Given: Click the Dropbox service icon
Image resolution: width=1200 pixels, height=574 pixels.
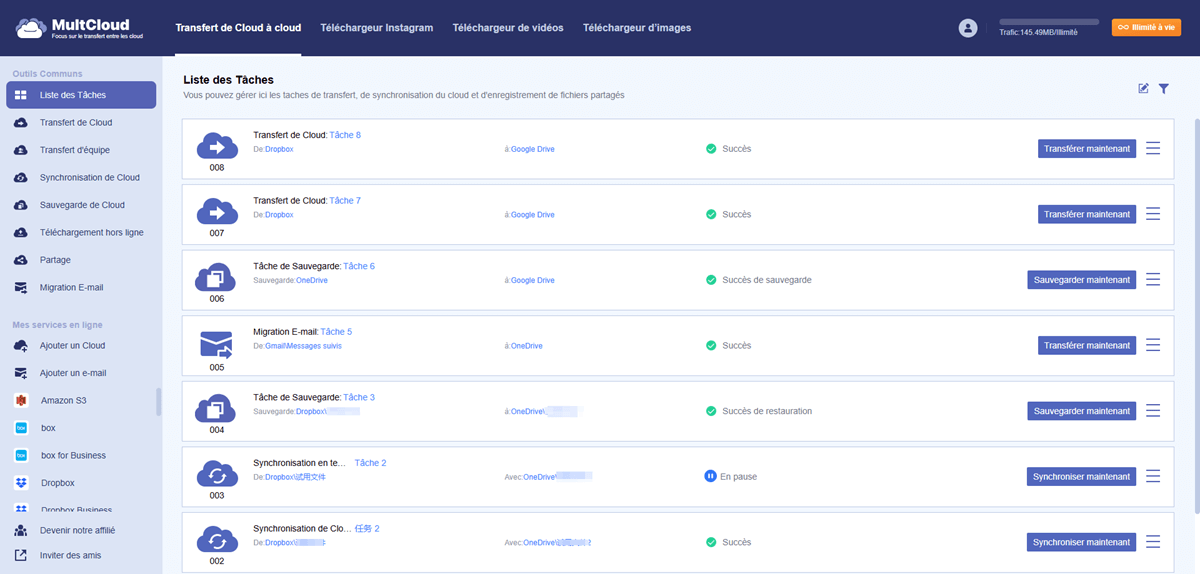Looking at the screenshot, I should (21, 483).
